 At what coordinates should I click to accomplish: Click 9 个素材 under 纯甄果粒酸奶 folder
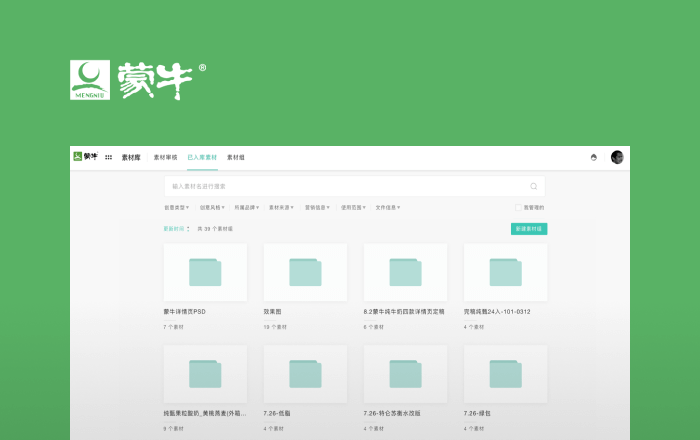[x=173, y=429]
